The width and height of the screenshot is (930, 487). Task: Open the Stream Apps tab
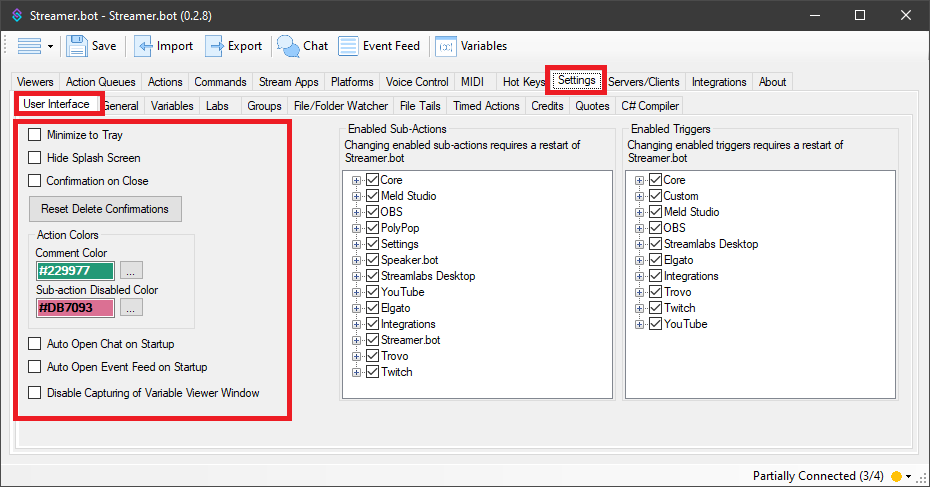coord(289,82)
